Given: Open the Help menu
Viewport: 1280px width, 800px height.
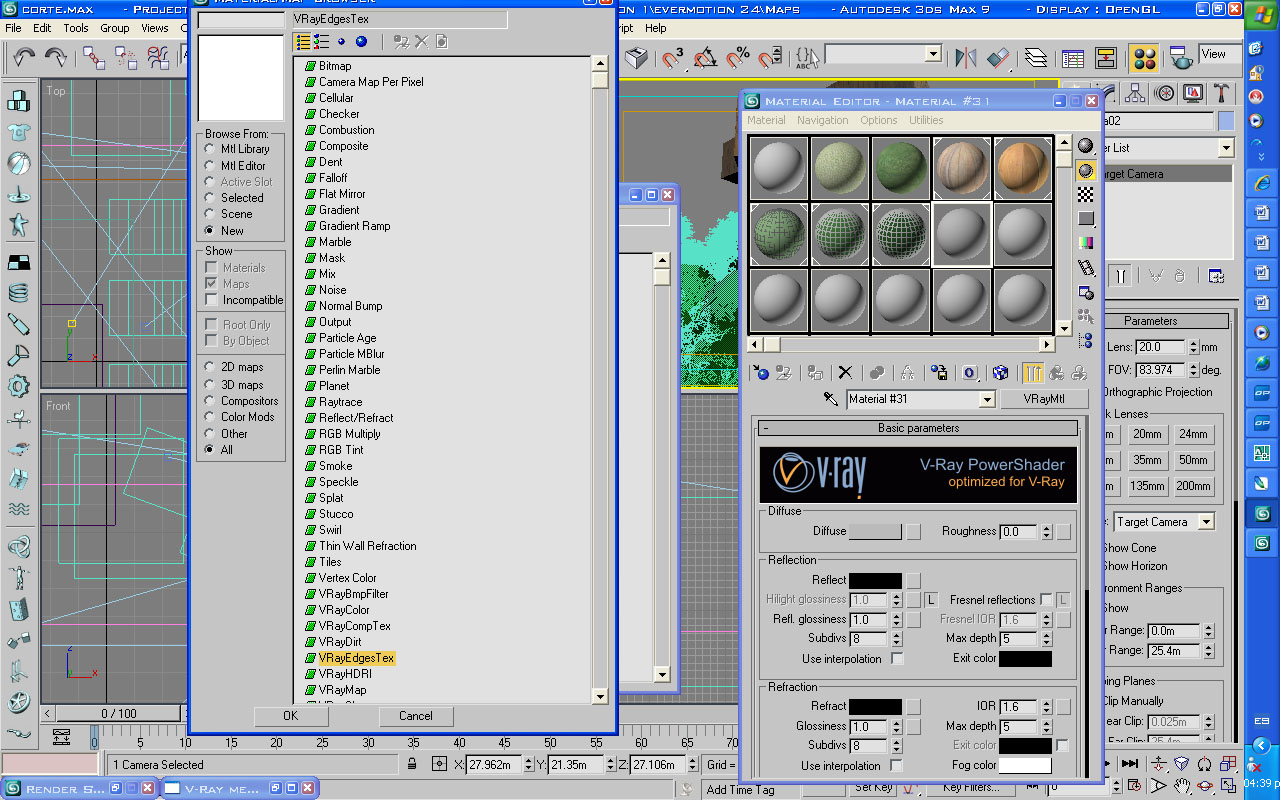Looking at the screenshot, I should point(656,28).
